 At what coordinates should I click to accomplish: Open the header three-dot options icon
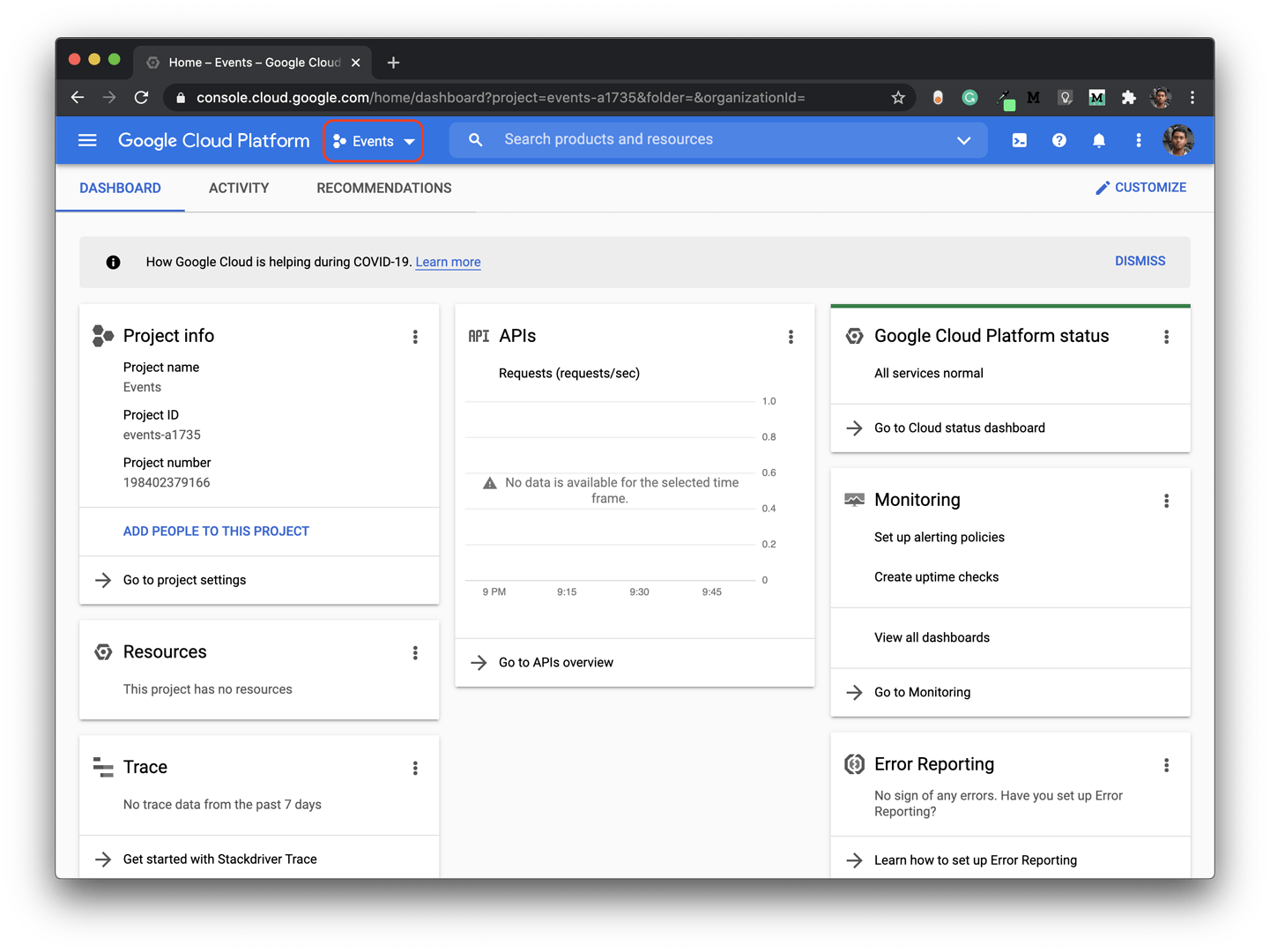pos(1138,140)
